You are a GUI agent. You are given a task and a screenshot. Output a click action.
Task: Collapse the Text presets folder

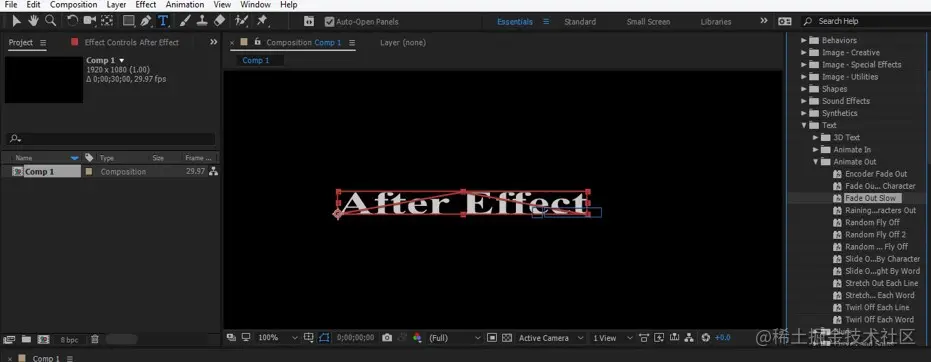[804, 125]
